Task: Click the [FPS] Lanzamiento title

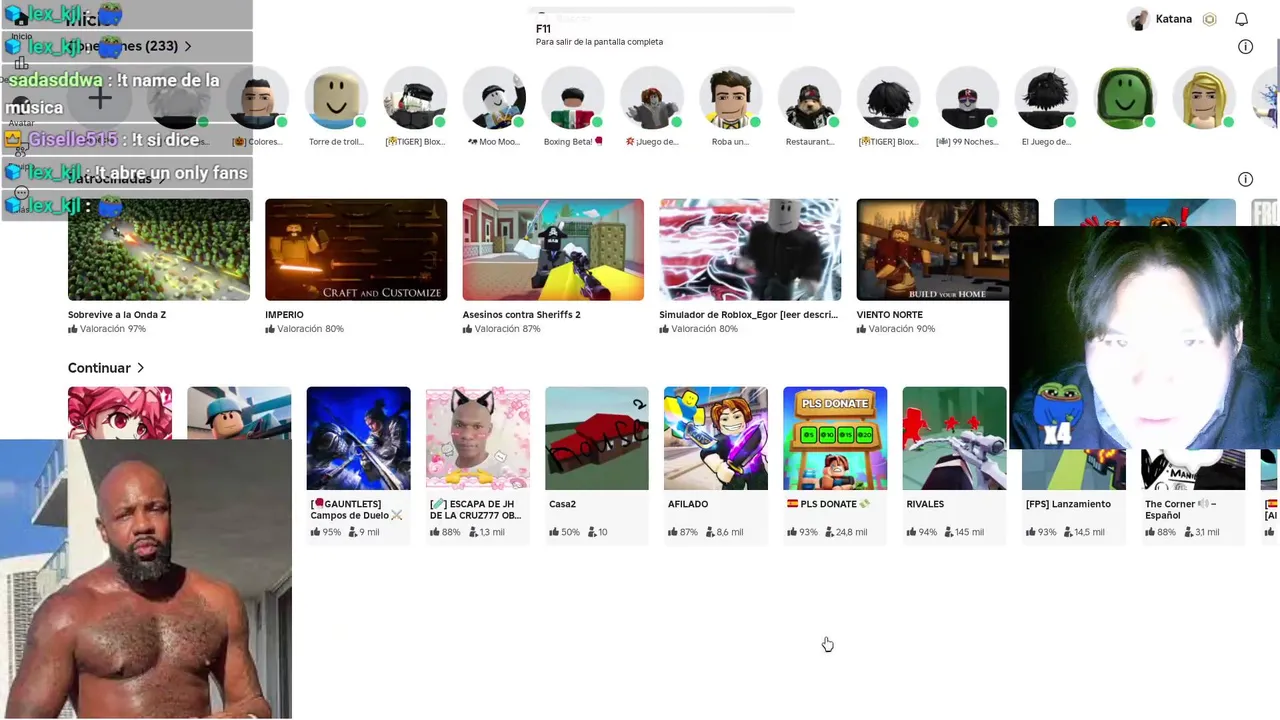Action: [x=1068, y=504]
